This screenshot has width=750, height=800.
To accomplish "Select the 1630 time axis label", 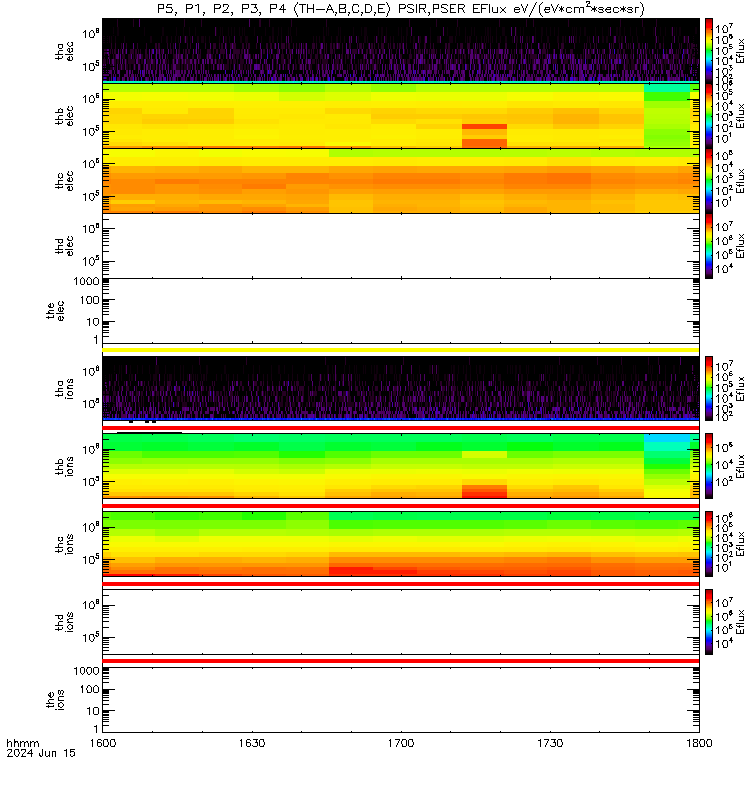I will (x=252, y=743).
